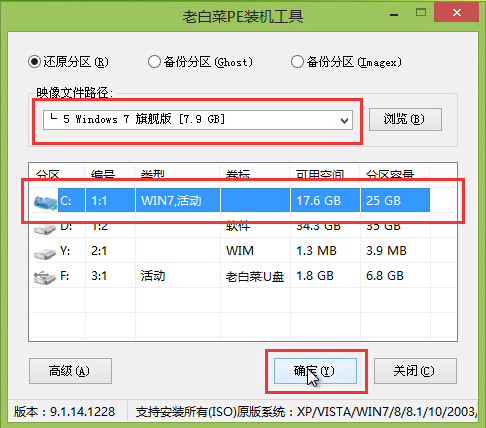Click the 浏览 (B) browse button

[x=405, y=119]
